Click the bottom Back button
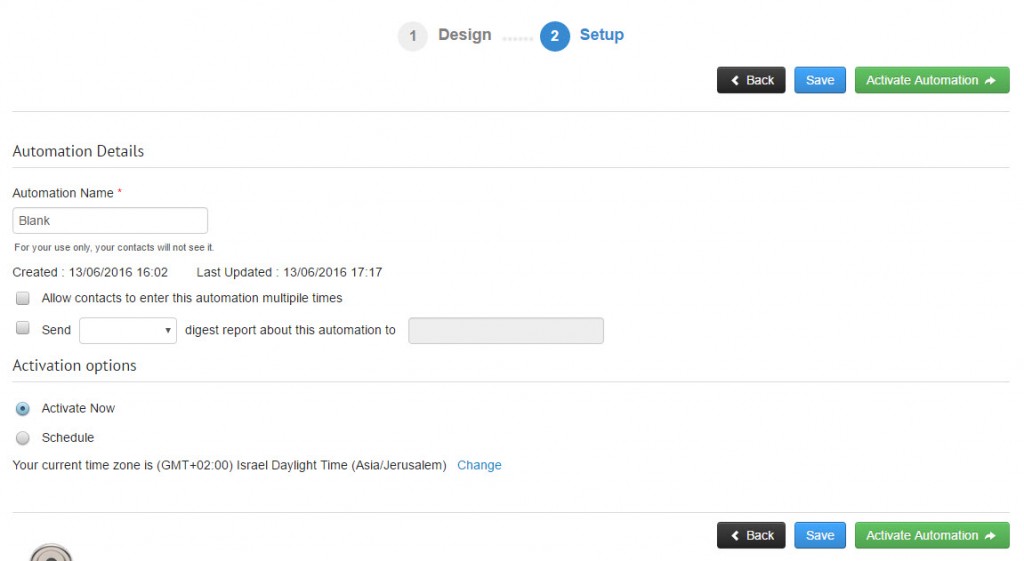 [751, 536]
